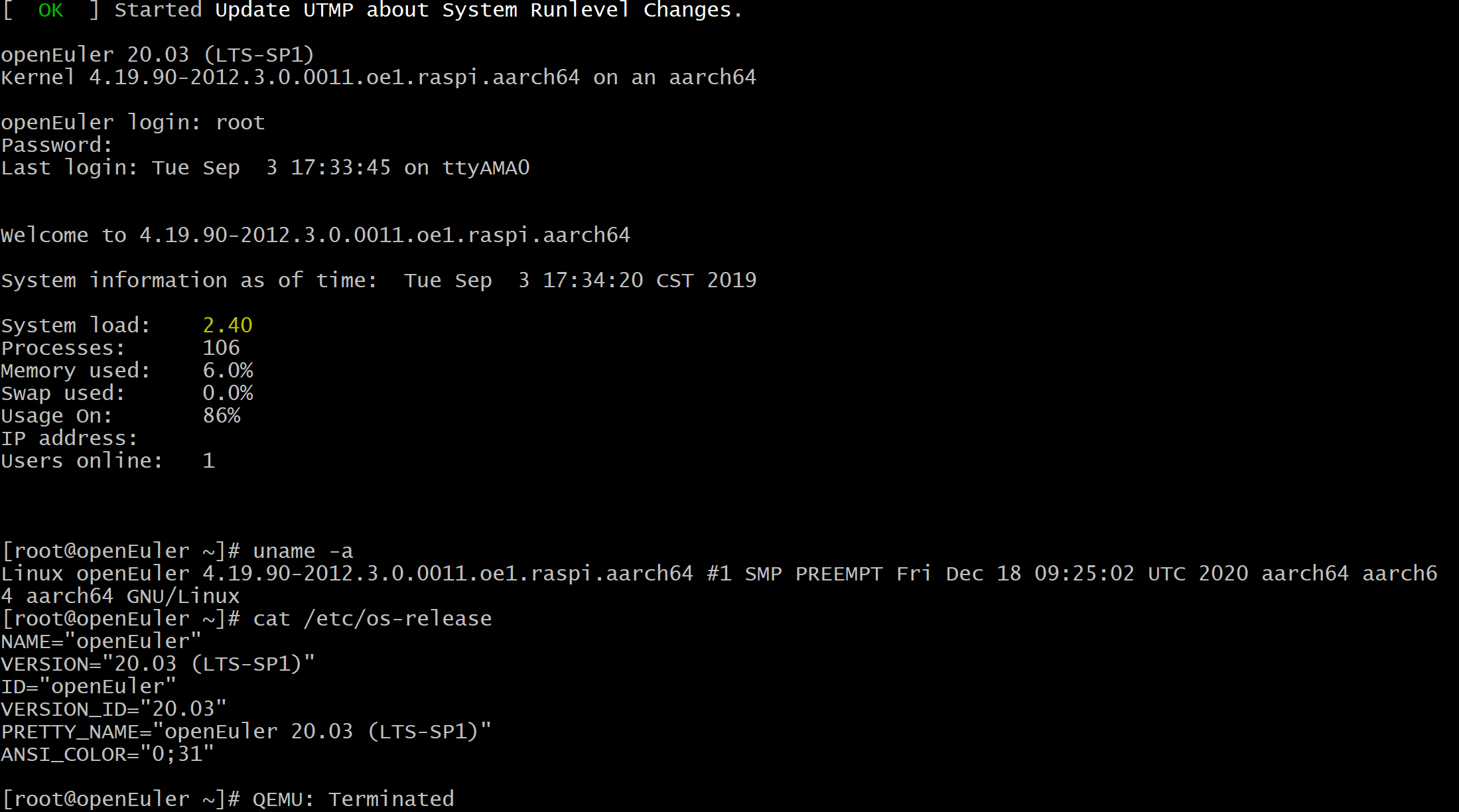Click the Processes count 106
This screenshot has height=812, width=1459.
(221, 348)
